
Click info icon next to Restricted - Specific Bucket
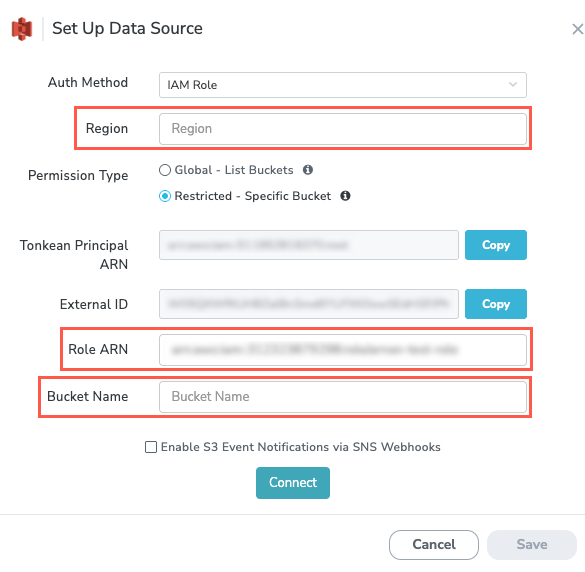(345, 196)
